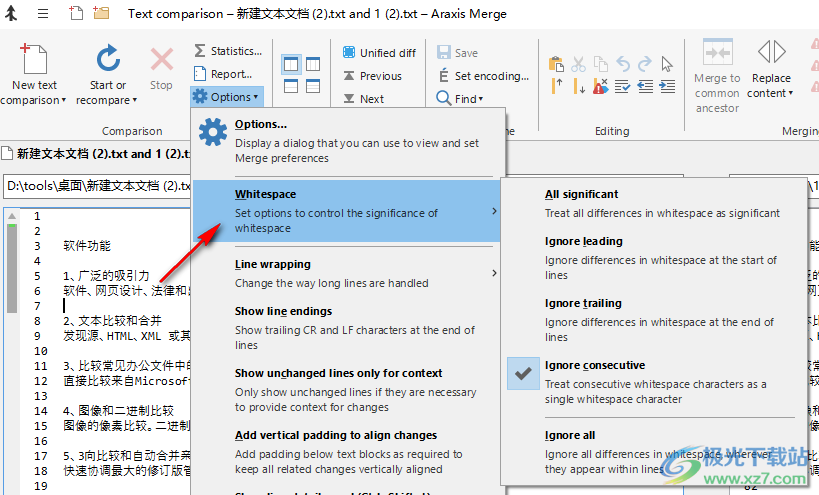819x495 pixels.
Task: Open the Options dropdown button
Action: click(x=226, y=97)
